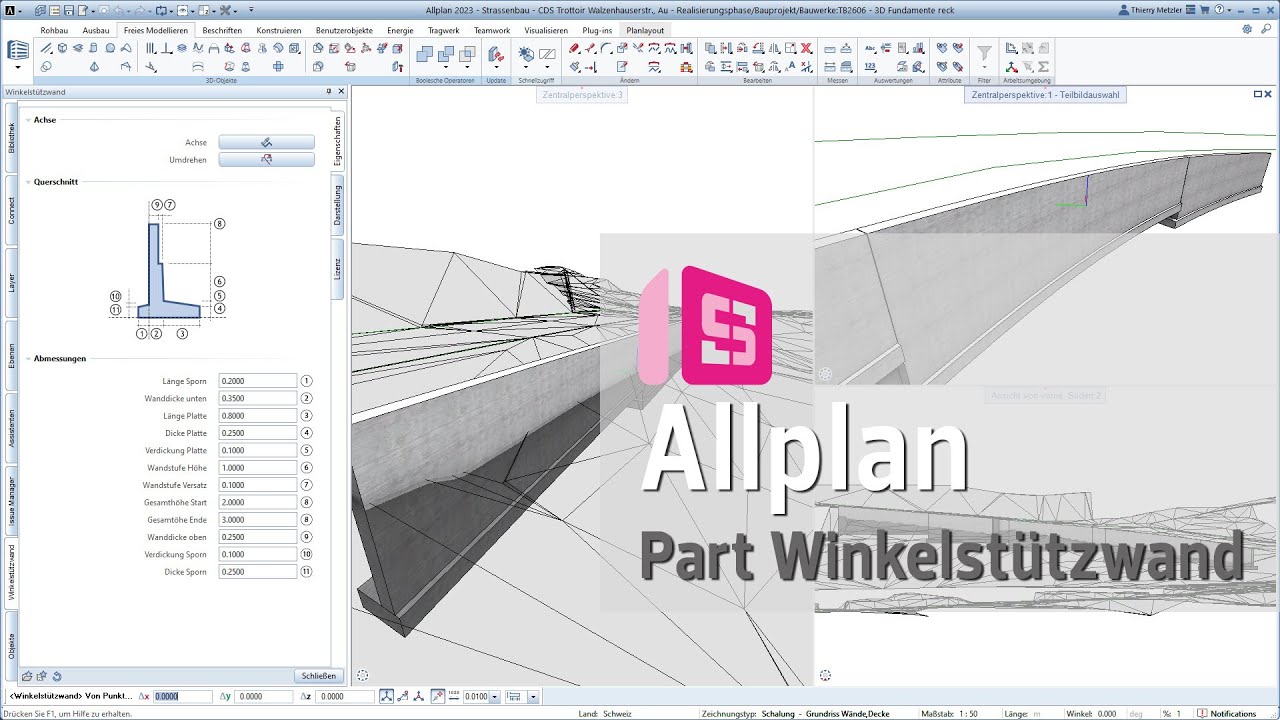Image resolution: width=1280 pixels, height=720 pixels.
Task: Open the Bibliothek sidebar tab
Action: coord(12,138)
